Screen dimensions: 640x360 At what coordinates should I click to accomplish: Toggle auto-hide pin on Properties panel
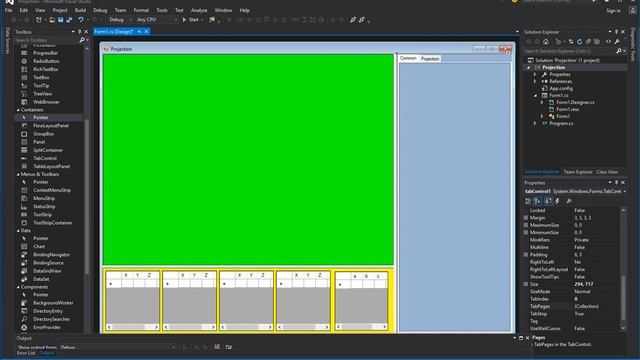(616, 182)
